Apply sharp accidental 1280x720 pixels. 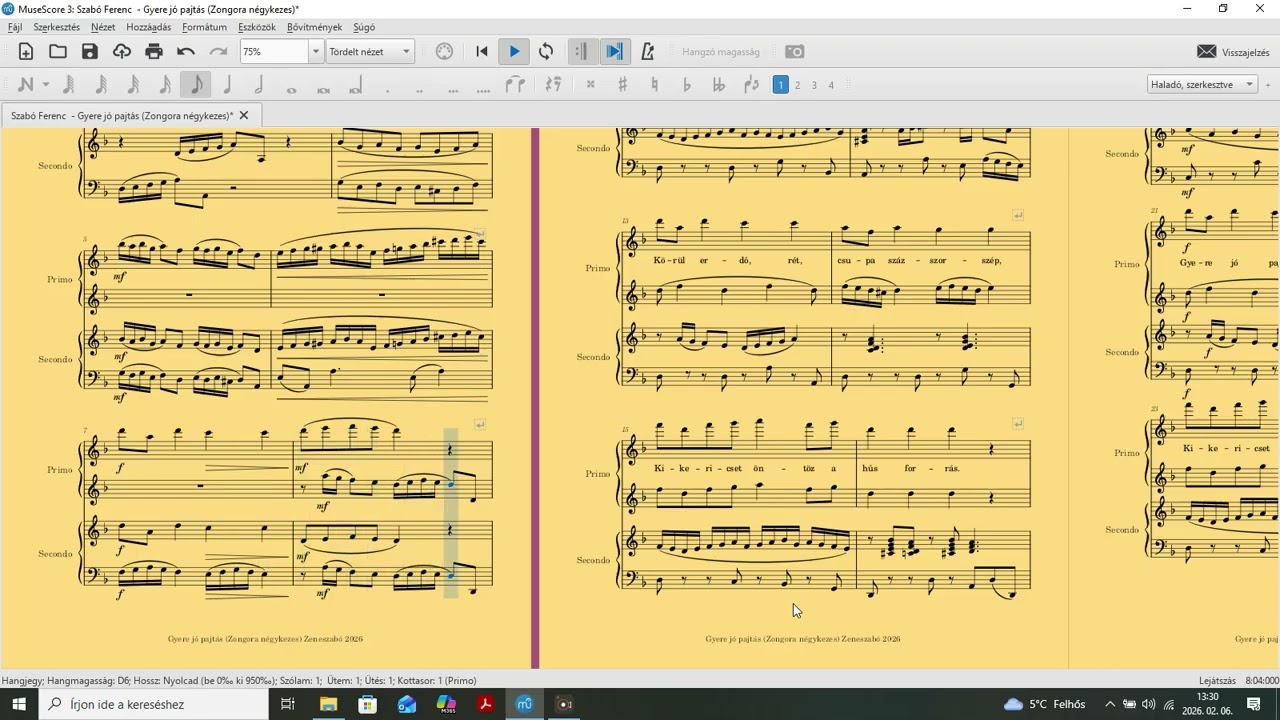623,85
